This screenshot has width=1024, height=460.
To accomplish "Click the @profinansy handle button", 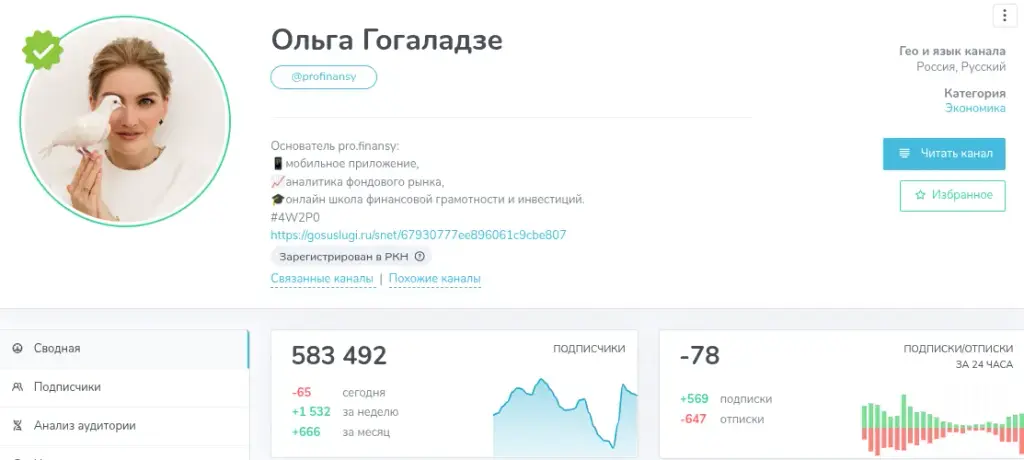I will [x=323, y=76].
